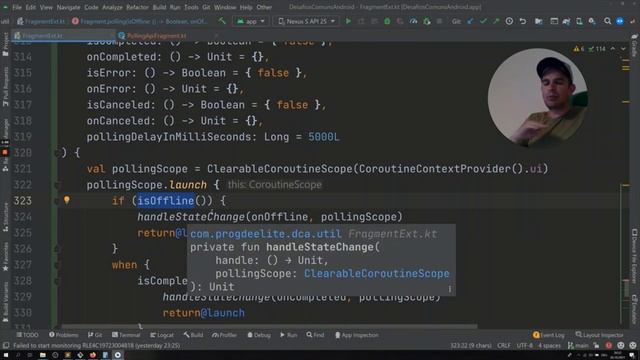Go to next highlighted error arrow
The height and width of the screenshot is (360, 640).
point(623,49)
